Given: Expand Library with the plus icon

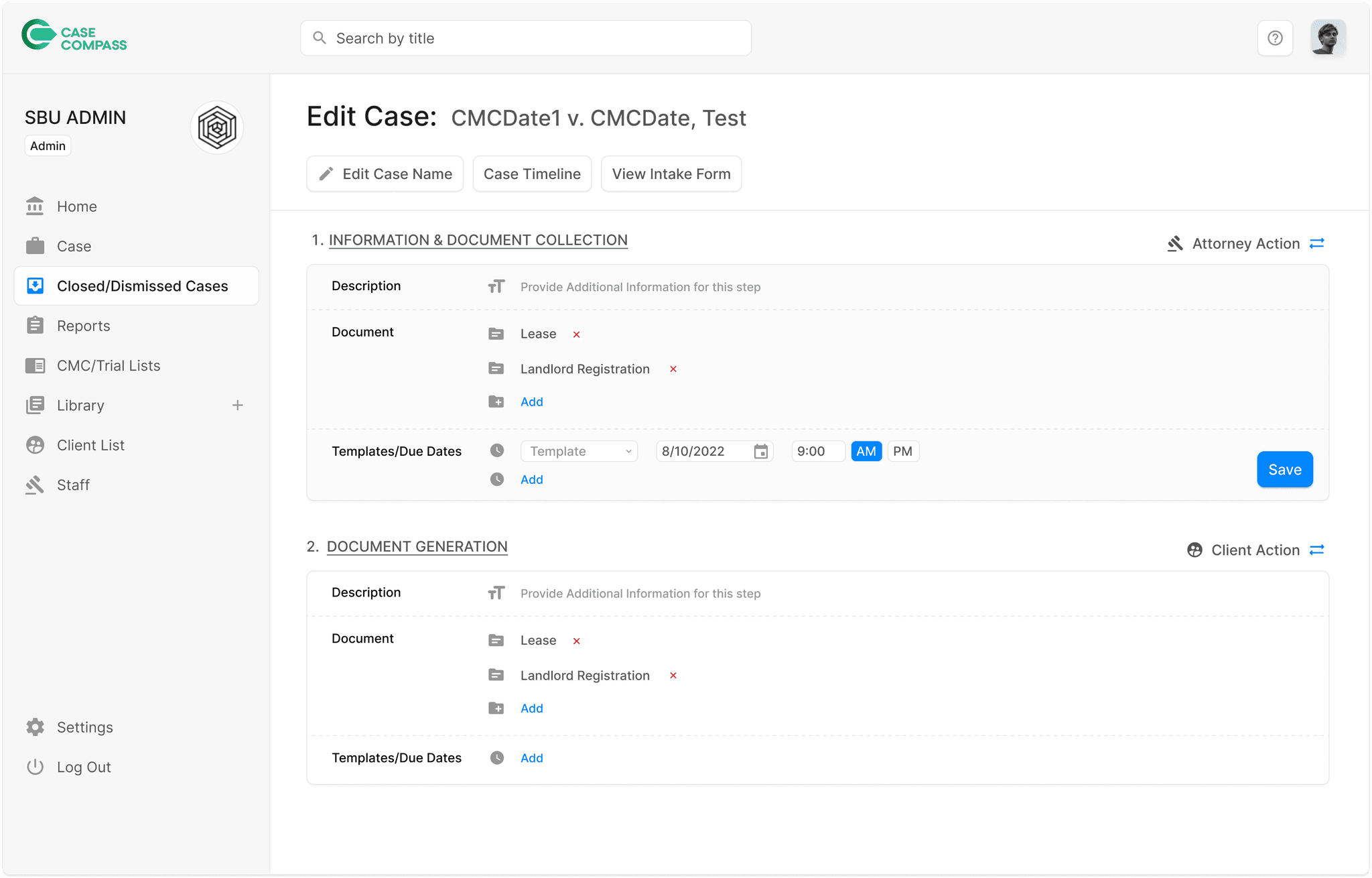Looking at the screenshot, I should pyautogui.click(x=237, y=405).
